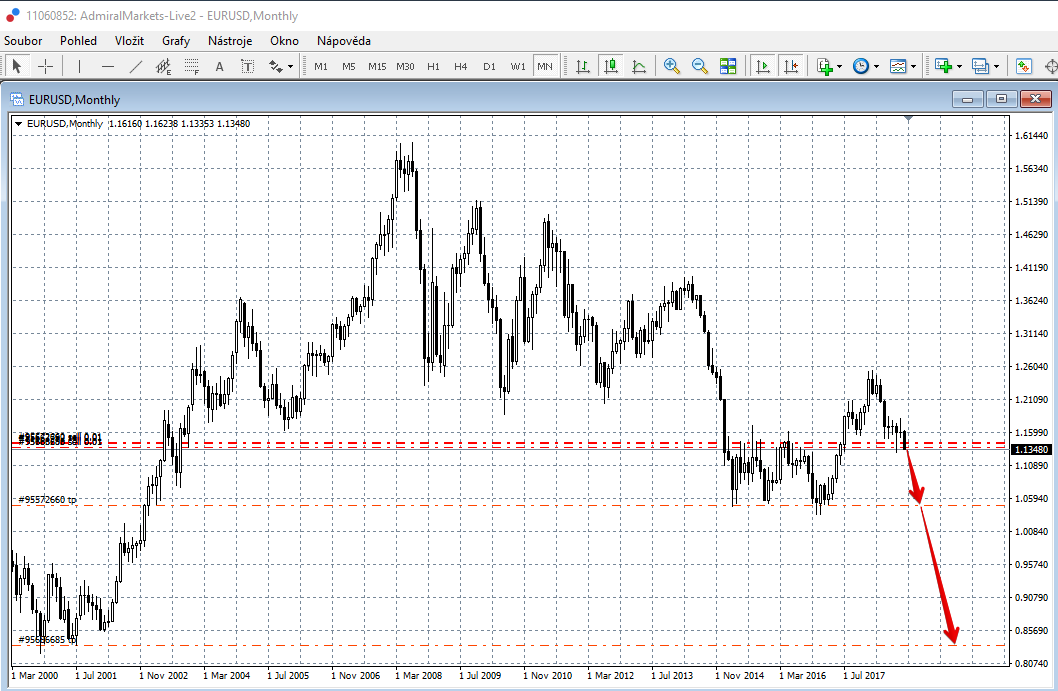Open the Okno menu
Viewport: 1058px width, 691px height.
[x=284, y=40]
